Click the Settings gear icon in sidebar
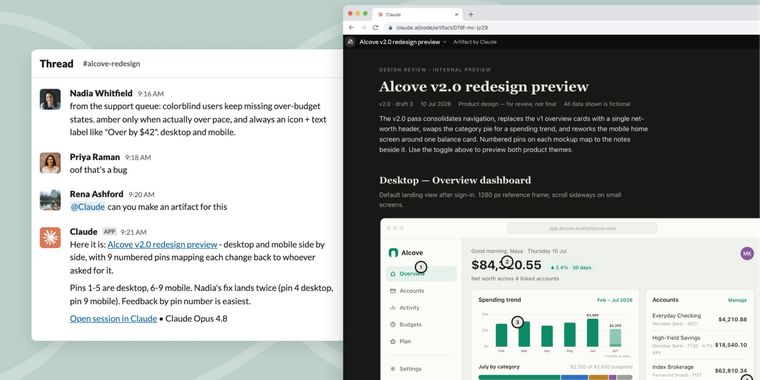The height and width of the screenshot is (380, 760). click(393, 369)
